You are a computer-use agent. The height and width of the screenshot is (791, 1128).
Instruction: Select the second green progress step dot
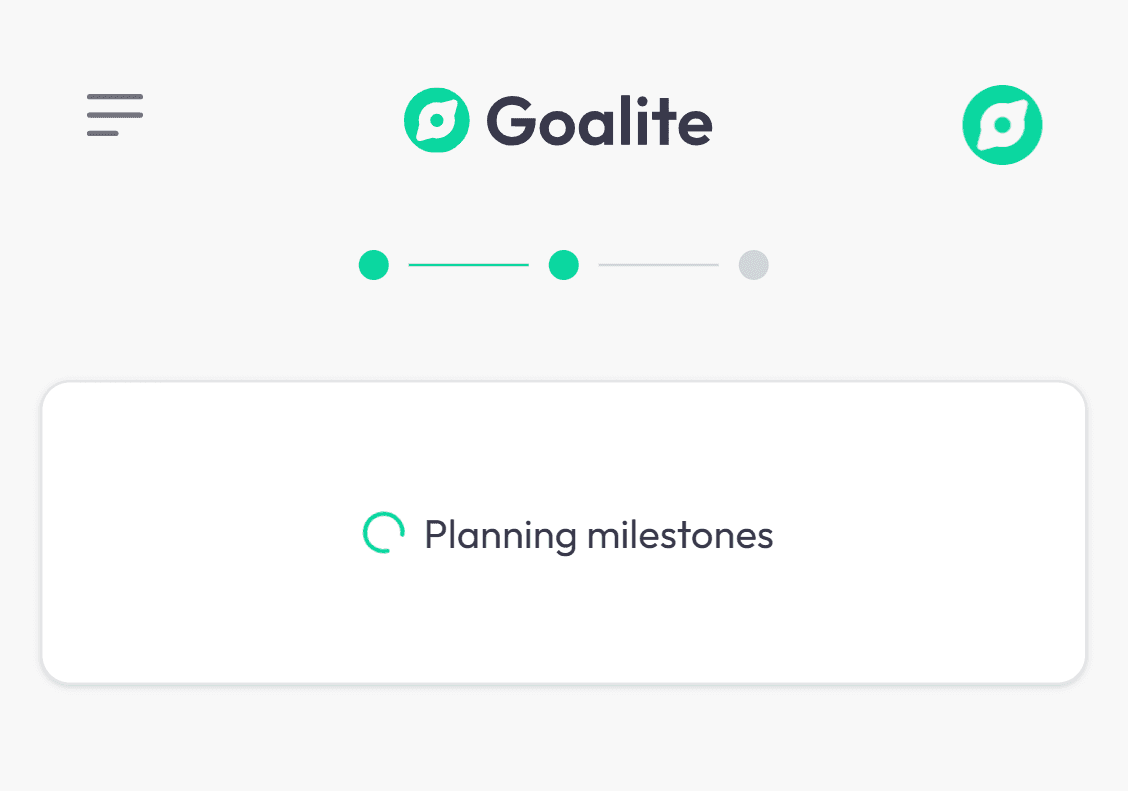[563, 265]
